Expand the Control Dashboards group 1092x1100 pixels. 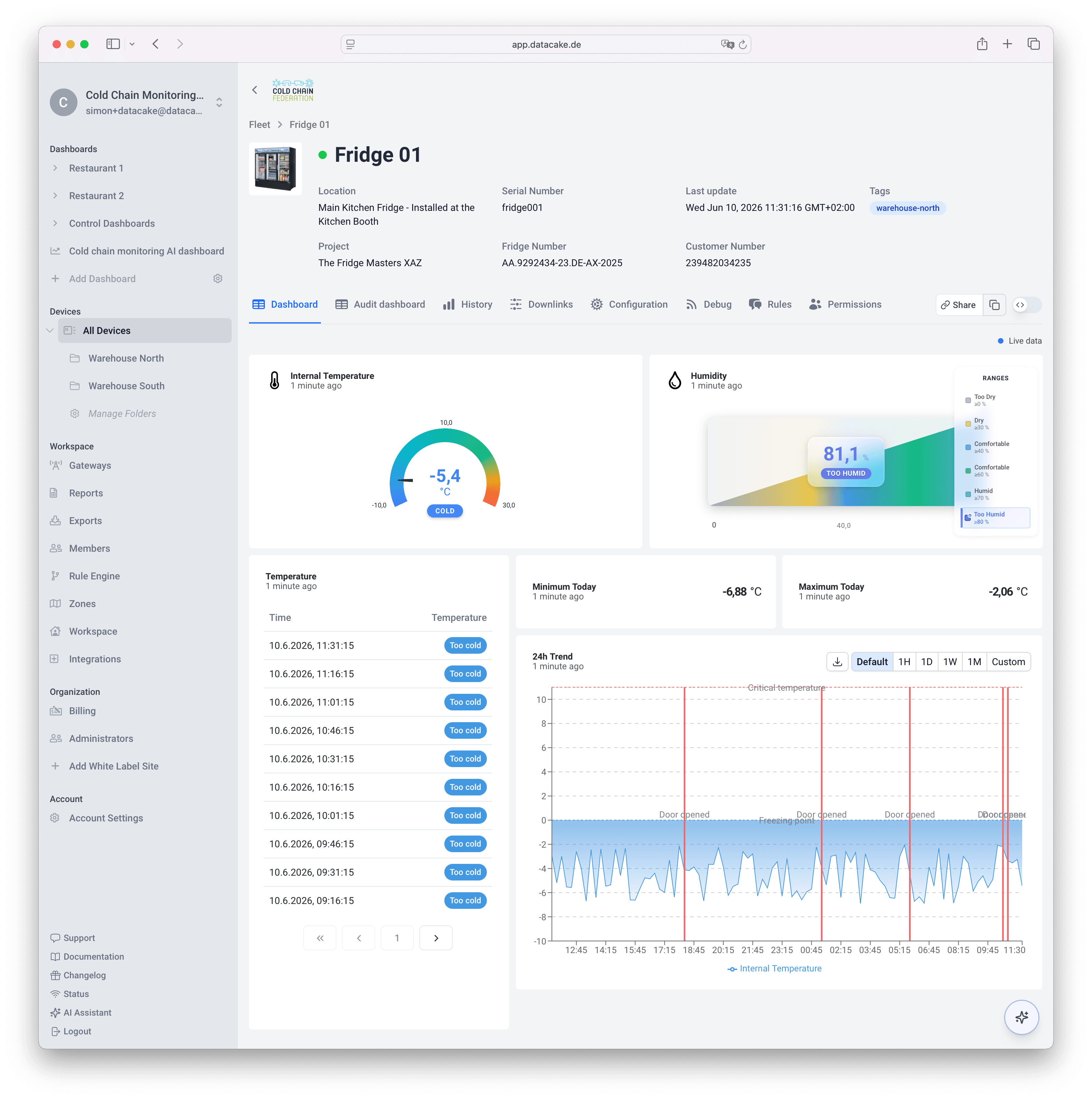(x=55, y=223)
